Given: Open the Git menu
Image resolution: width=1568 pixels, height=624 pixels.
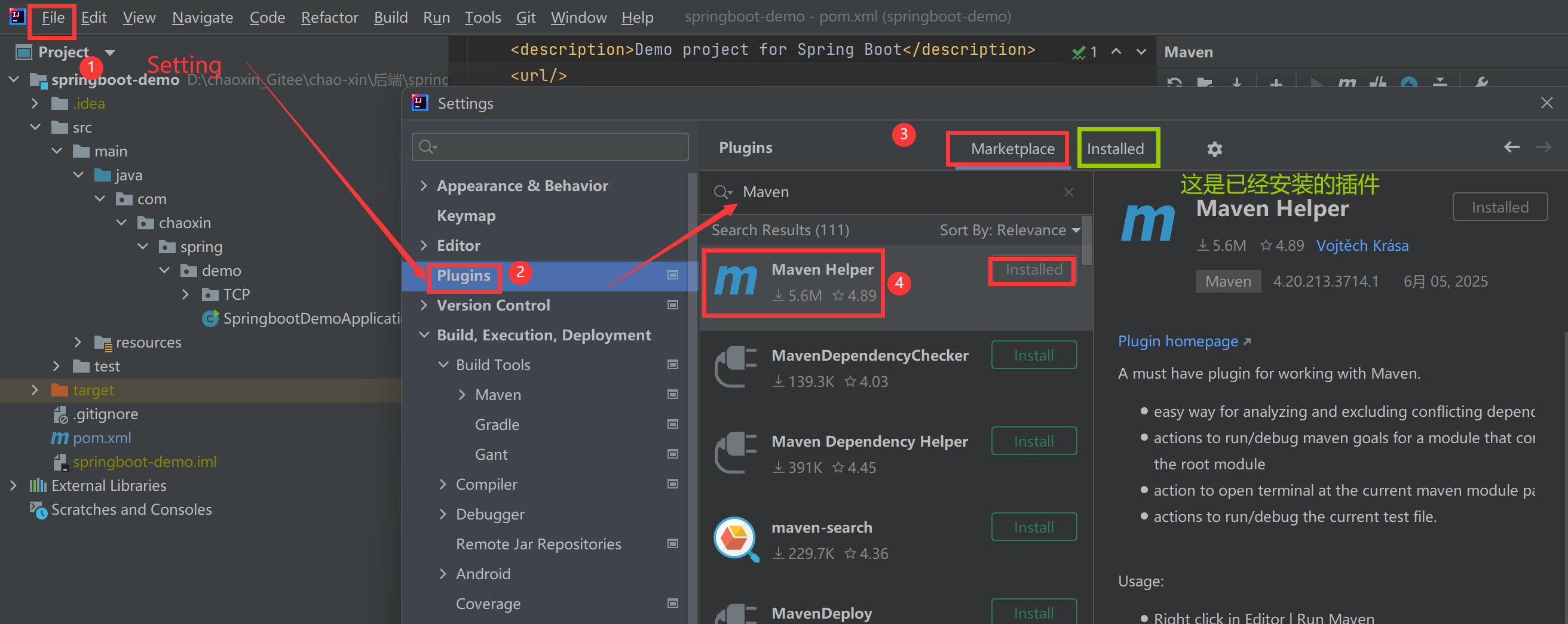Looking at the screenshot, I should tap(525, 18).
